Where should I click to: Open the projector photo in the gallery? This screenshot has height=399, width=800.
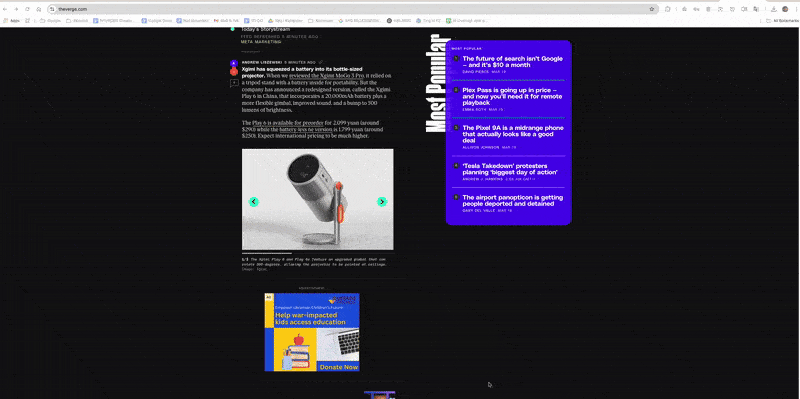tap(317, 200)
